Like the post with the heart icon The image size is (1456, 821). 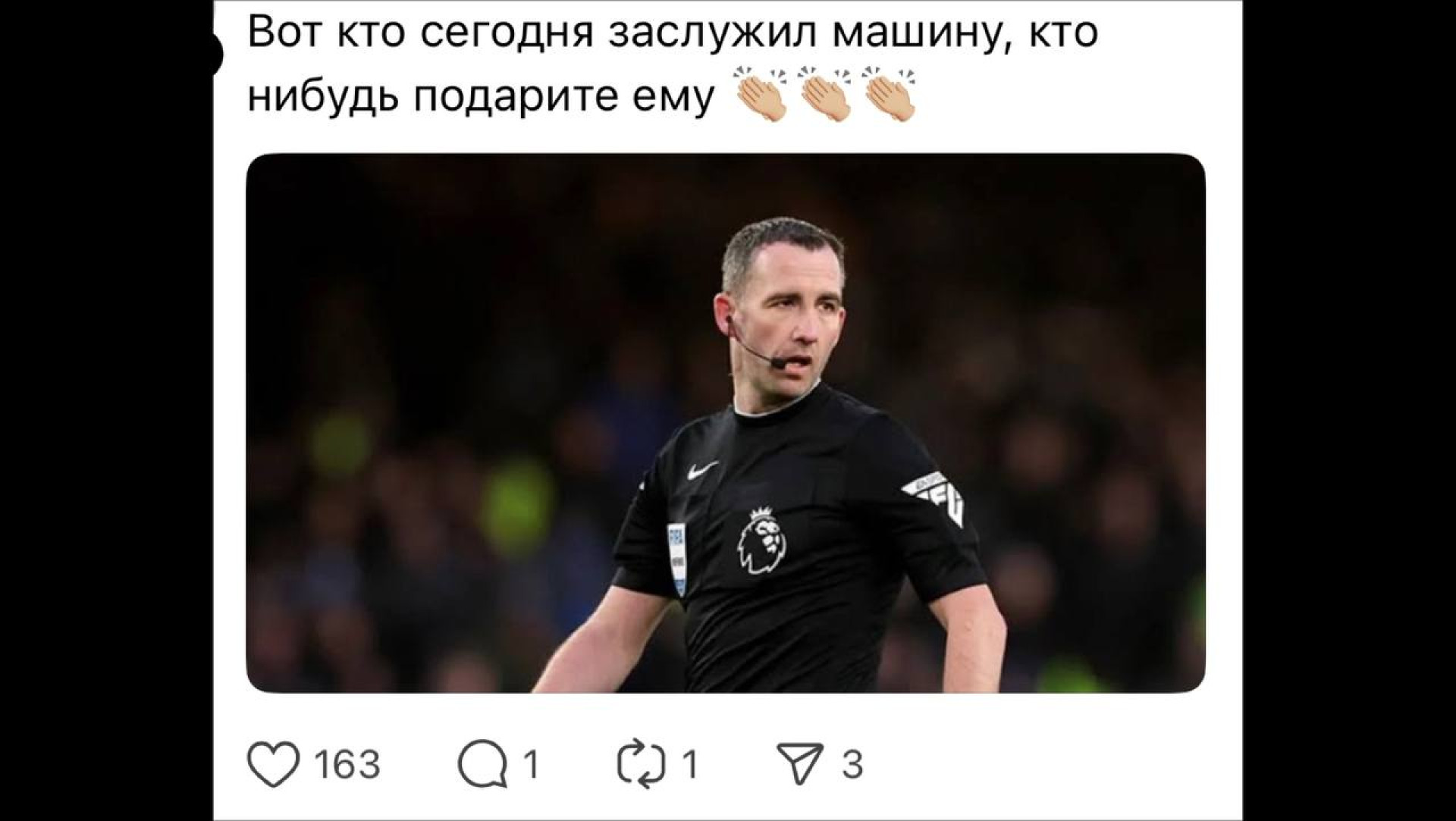[x=274, y=764]
